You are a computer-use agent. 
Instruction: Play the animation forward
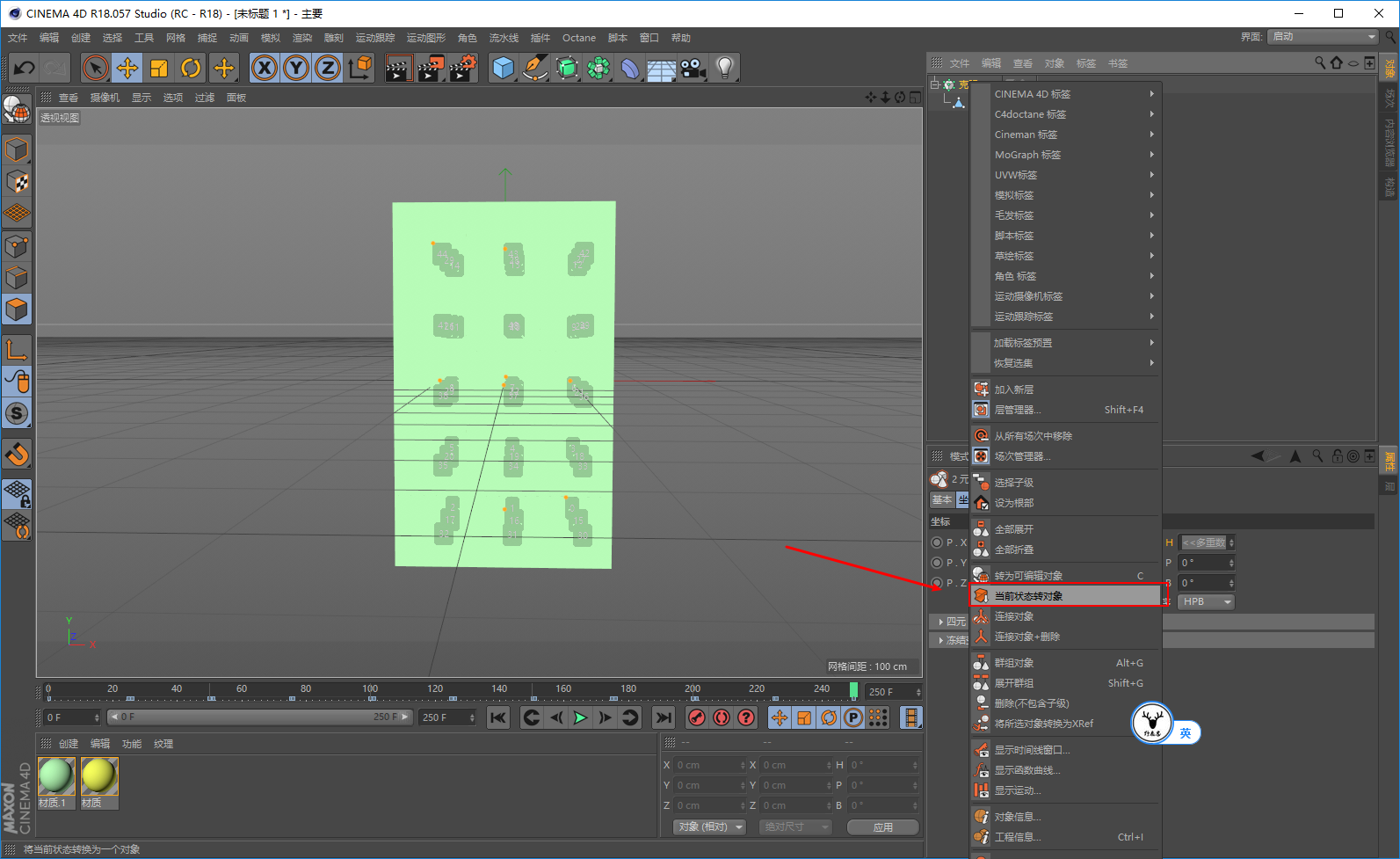[581, 718]
